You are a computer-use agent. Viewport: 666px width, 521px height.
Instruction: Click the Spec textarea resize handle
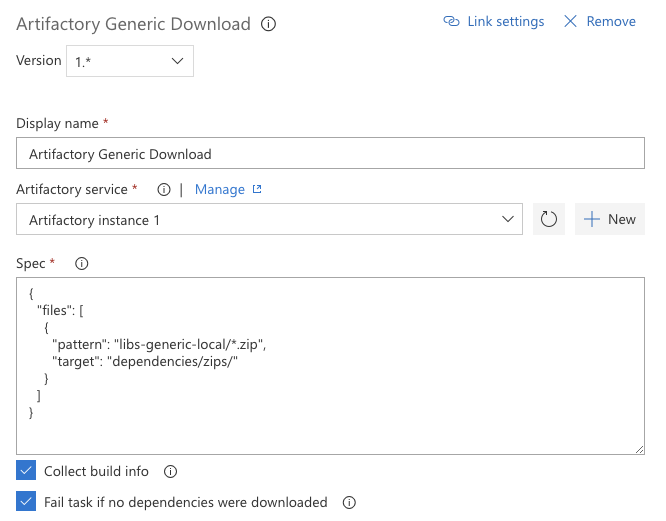pyautogui.click(x=639, y=450)
